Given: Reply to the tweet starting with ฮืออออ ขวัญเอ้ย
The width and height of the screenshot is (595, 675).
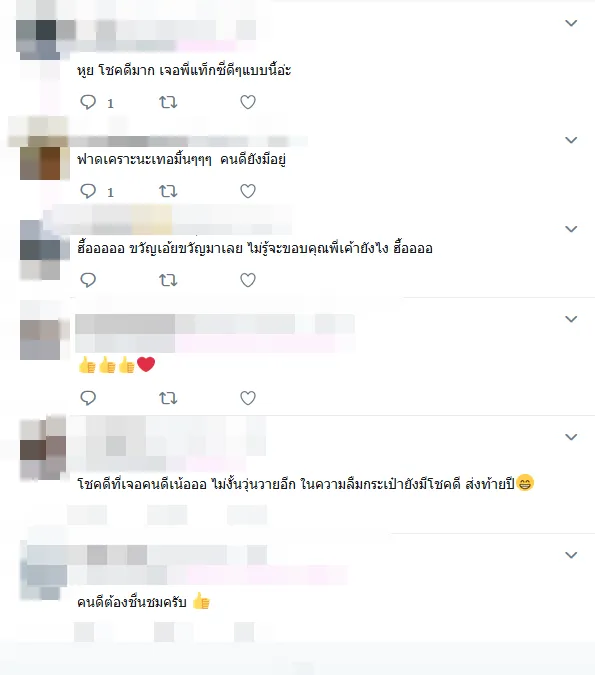Looking at the screenshot, I should click(88, 280).
